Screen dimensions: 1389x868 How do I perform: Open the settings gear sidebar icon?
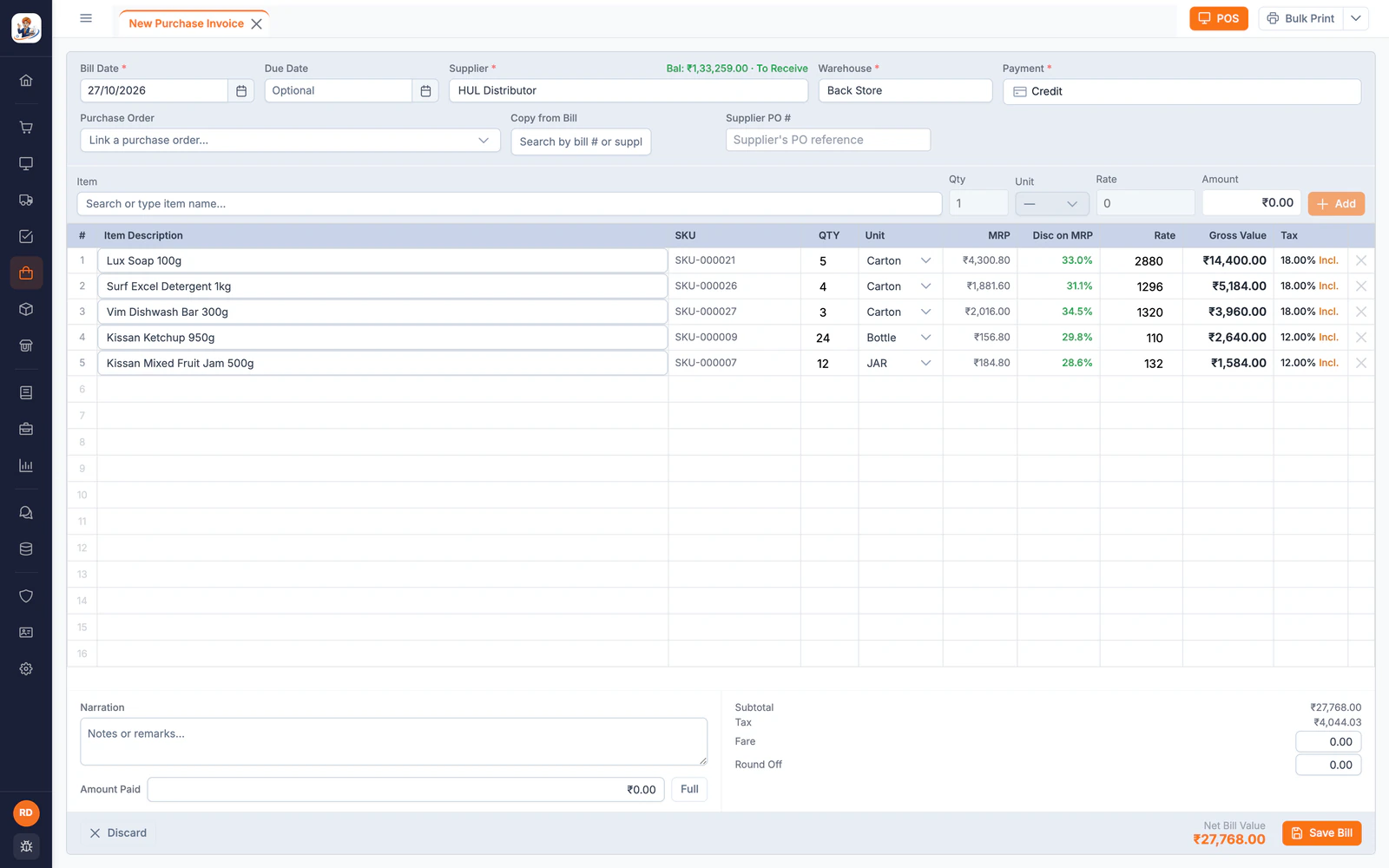(x=26, y=669)
